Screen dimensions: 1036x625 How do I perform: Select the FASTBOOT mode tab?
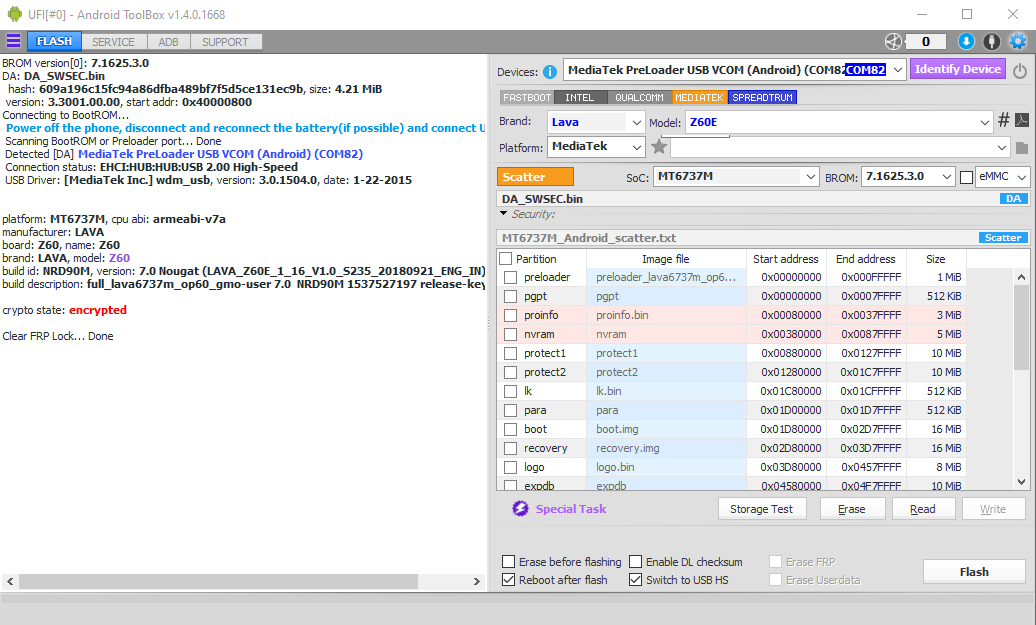pyautogui.click(x=527, y=97)
